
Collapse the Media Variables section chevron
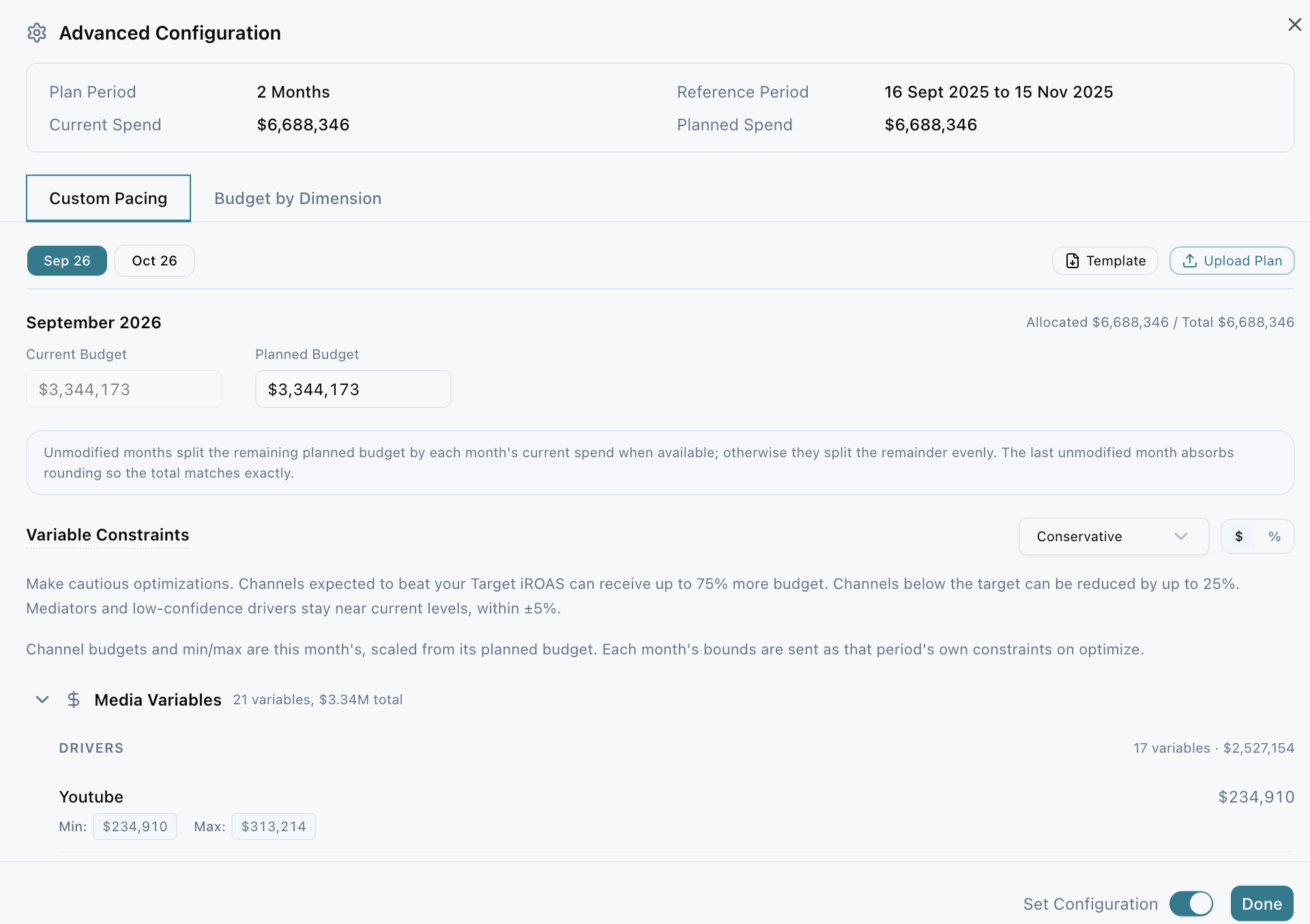pyautogui.click(x=42, y=699)
